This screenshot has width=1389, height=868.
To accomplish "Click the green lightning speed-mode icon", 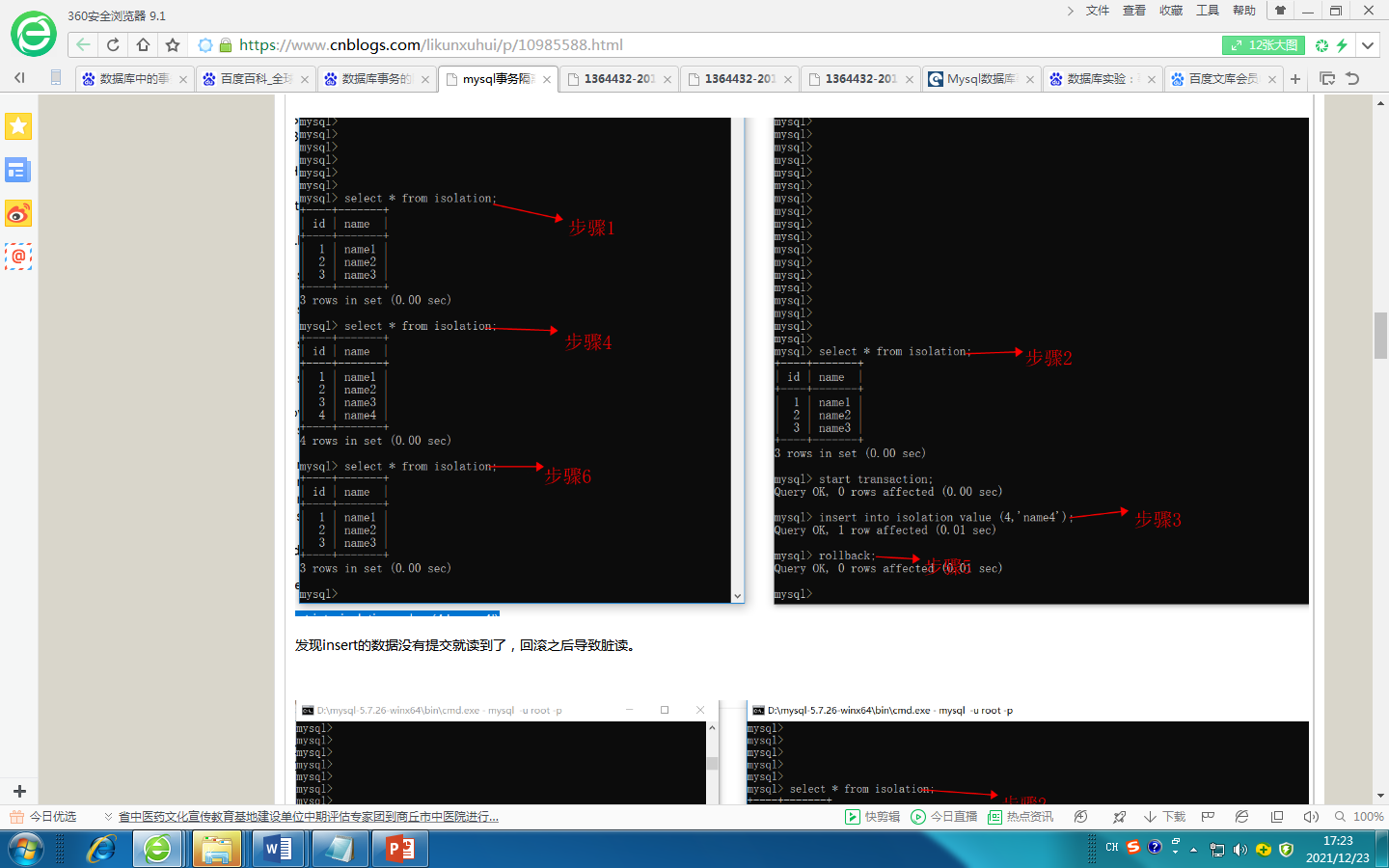I will pos(1342,45).
